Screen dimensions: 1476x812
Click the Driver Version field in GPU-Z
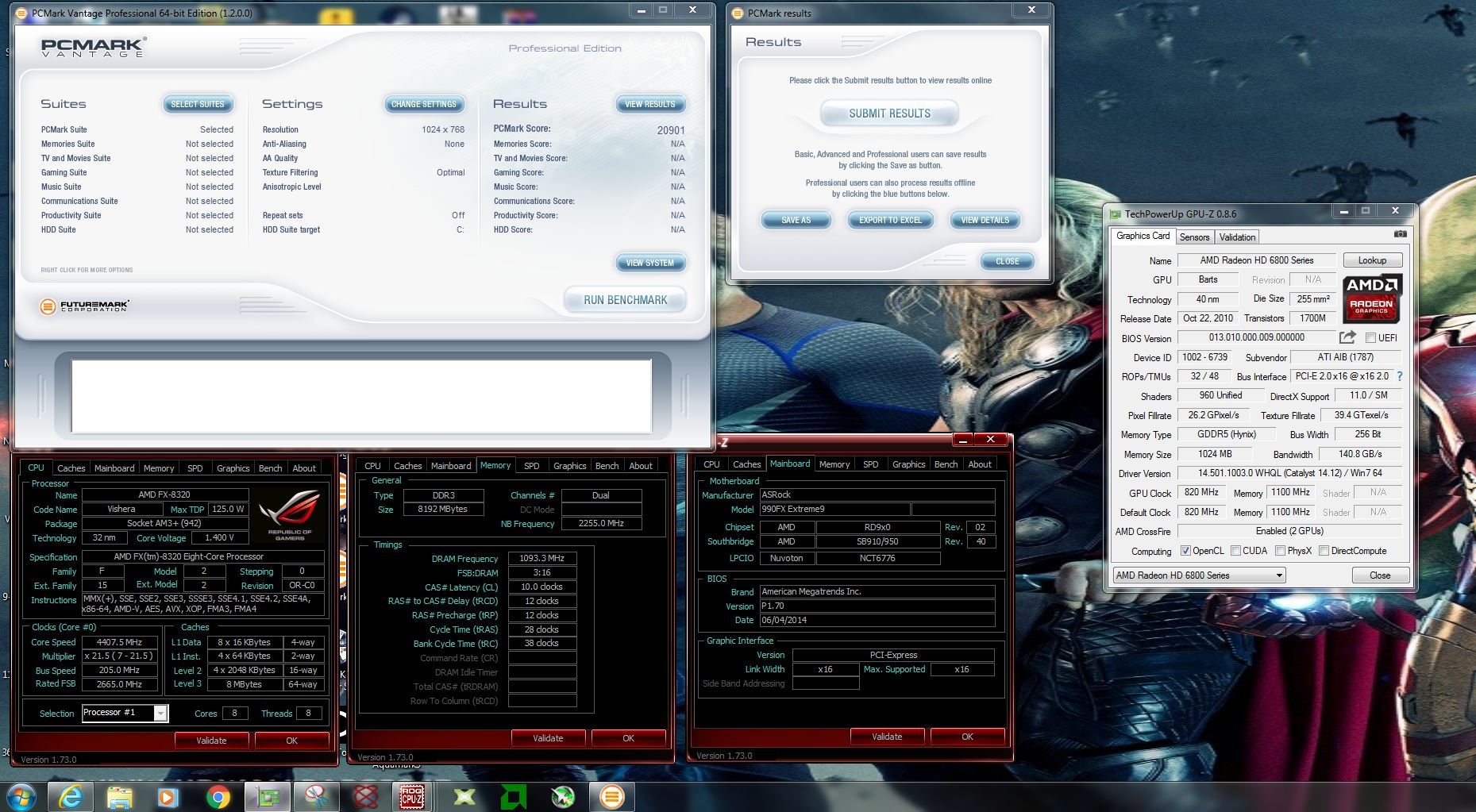(x=1289, y=473)
